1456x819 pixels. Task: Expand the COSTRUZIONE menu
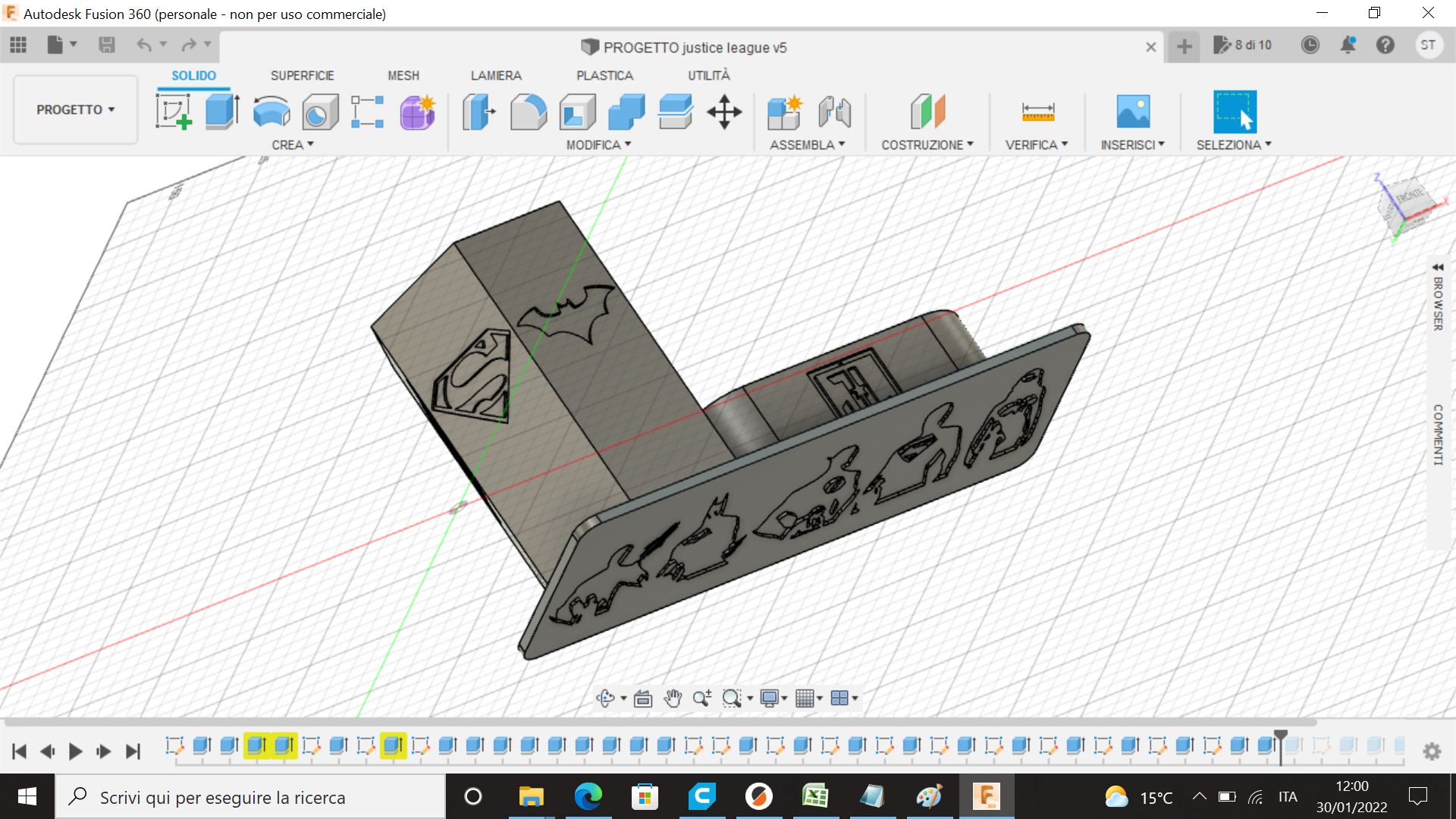927,145
